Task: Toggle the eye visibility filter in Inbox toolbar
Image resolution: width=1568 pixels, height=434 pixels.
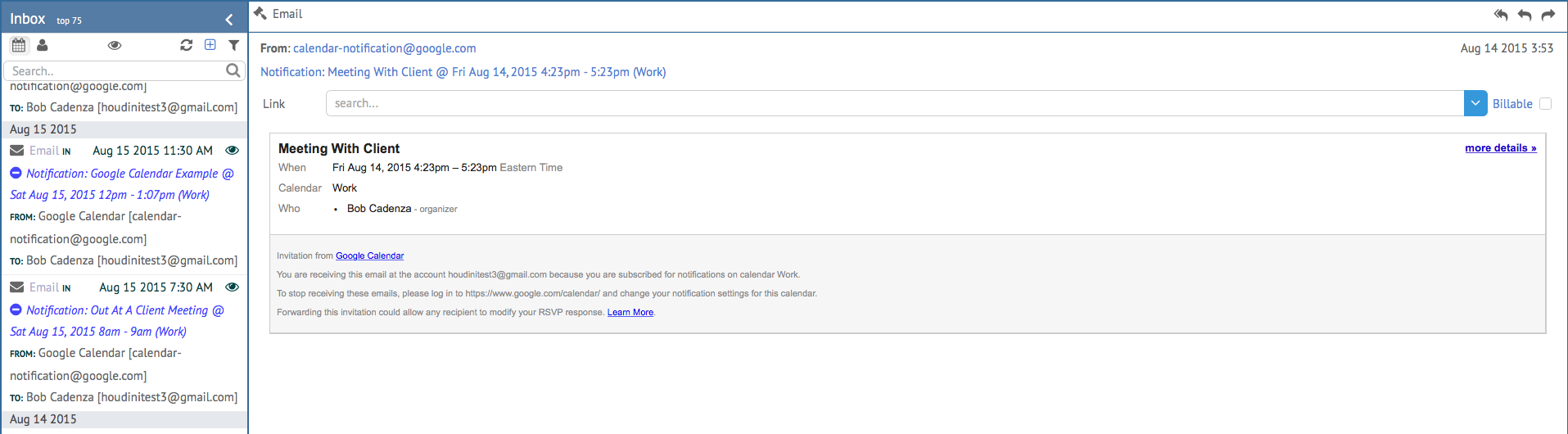Action: click(115, 45)
